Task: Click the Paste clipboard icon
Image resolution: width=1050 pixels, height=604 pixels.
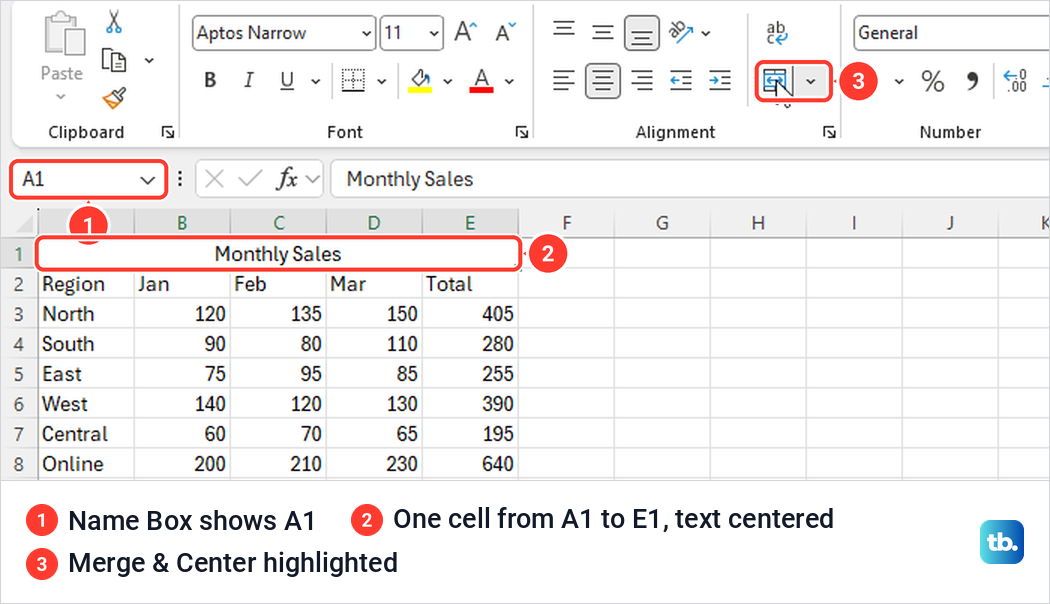Action: [x=64, y=33]
